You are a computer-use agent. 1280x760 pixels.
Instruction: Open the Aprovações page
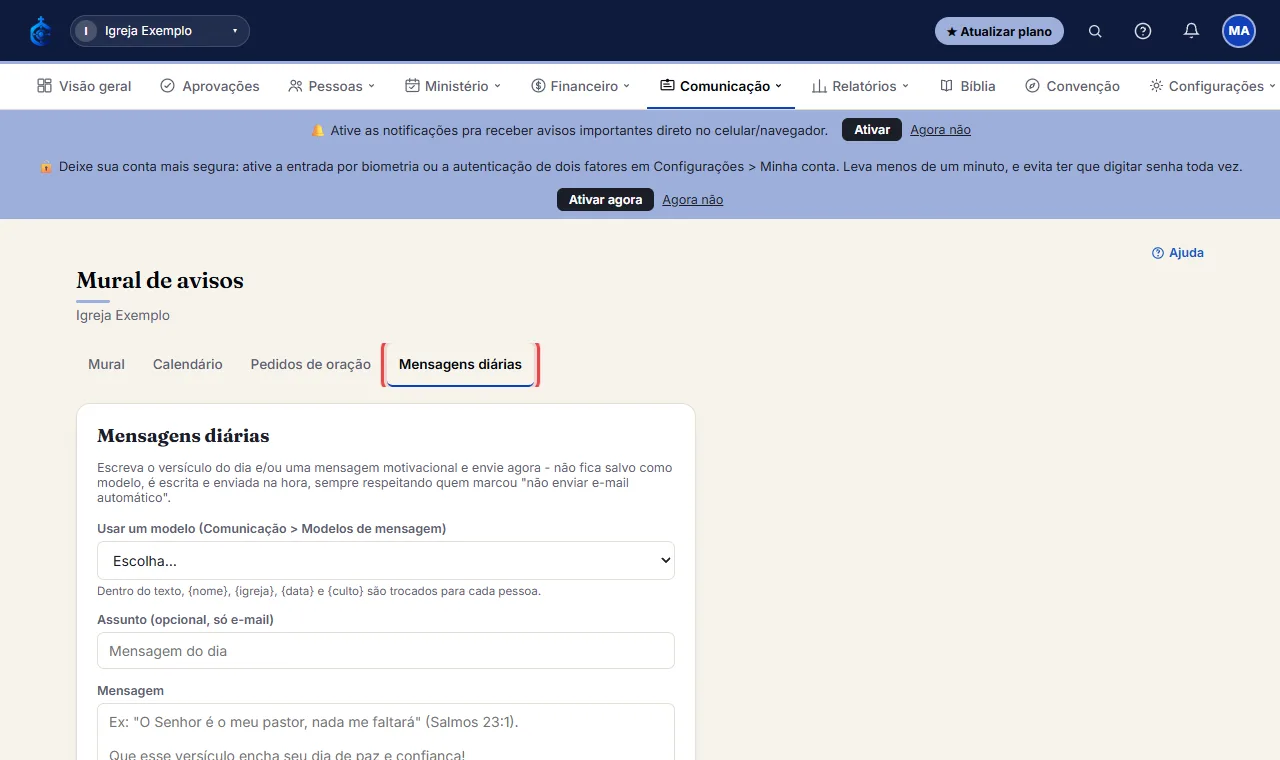click(x=210, y=86)
